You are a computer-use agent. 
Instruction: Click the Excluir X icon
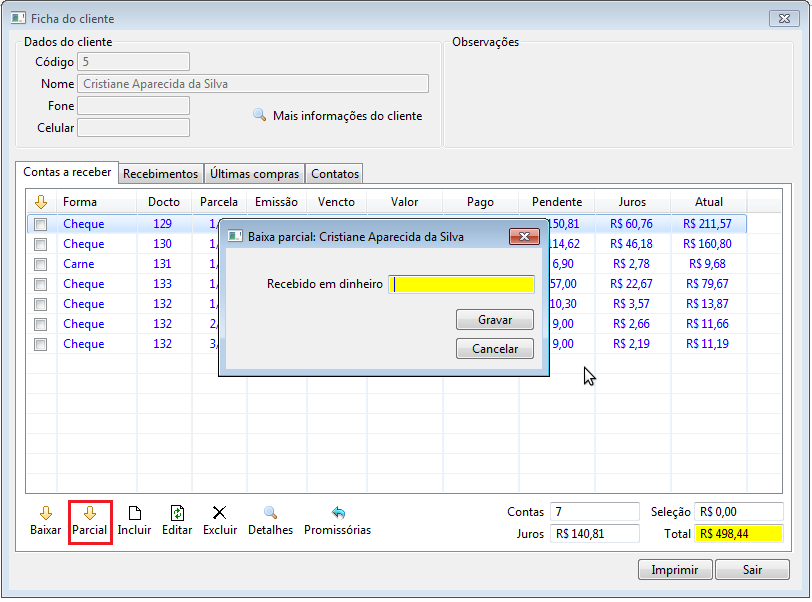220,513
